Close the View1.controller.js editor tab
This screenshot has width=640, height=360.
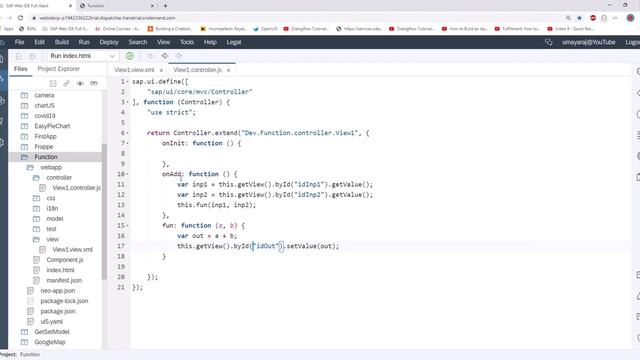[x=229, y=70]
